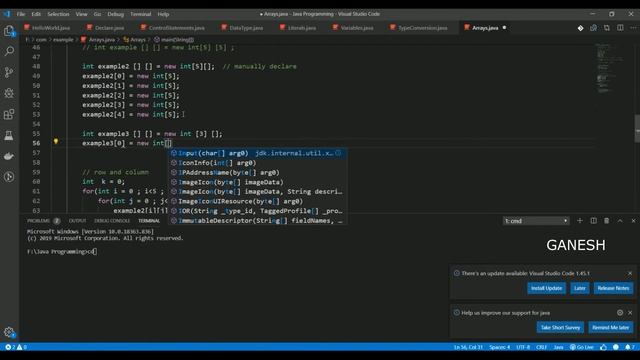Click the diamond run icon in editor toolbar
Screen dimensions: 640x360
click(x=580, y=28)
